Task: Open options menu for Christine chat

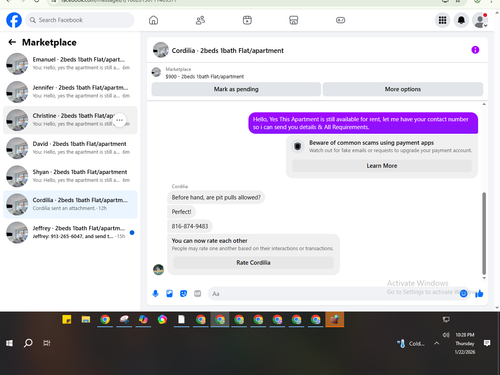Action: 120,120
